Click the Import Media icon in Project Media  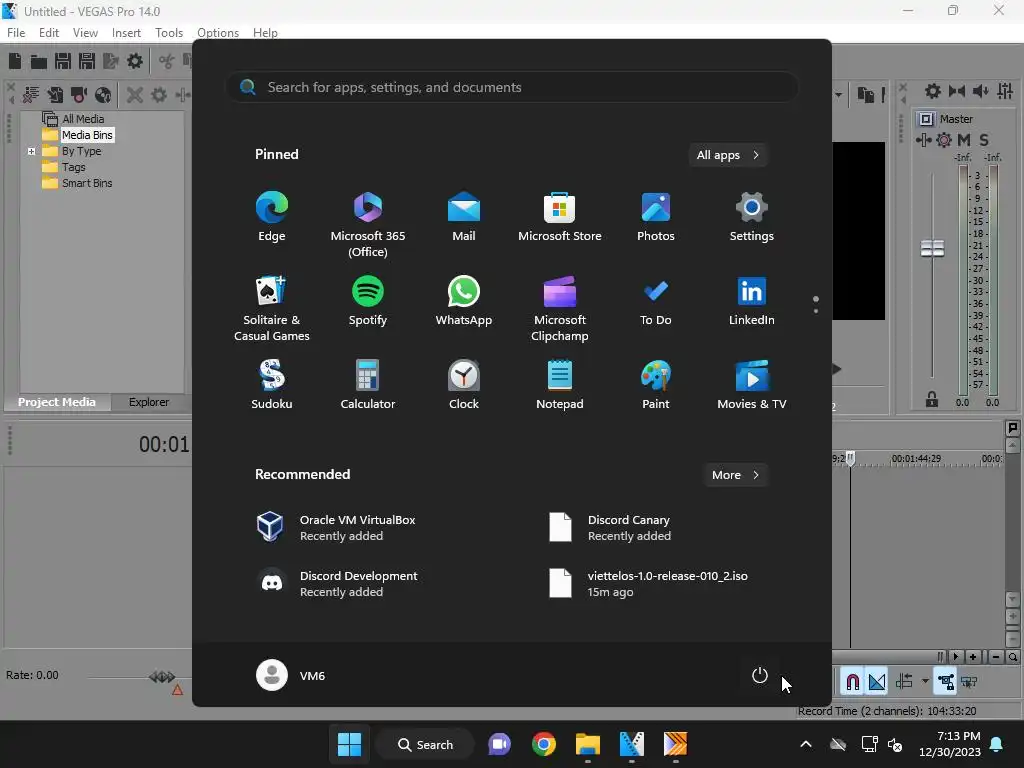click(56, 95)
